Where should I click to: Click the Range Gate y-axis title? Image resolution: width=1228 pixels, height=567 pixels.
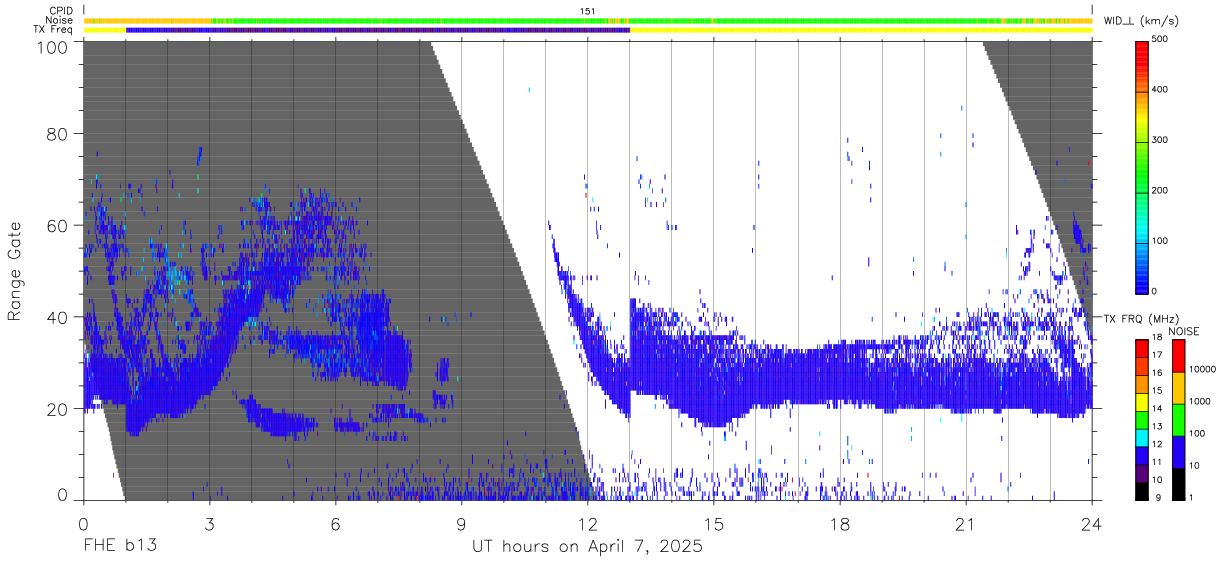[x=15, y=271]
